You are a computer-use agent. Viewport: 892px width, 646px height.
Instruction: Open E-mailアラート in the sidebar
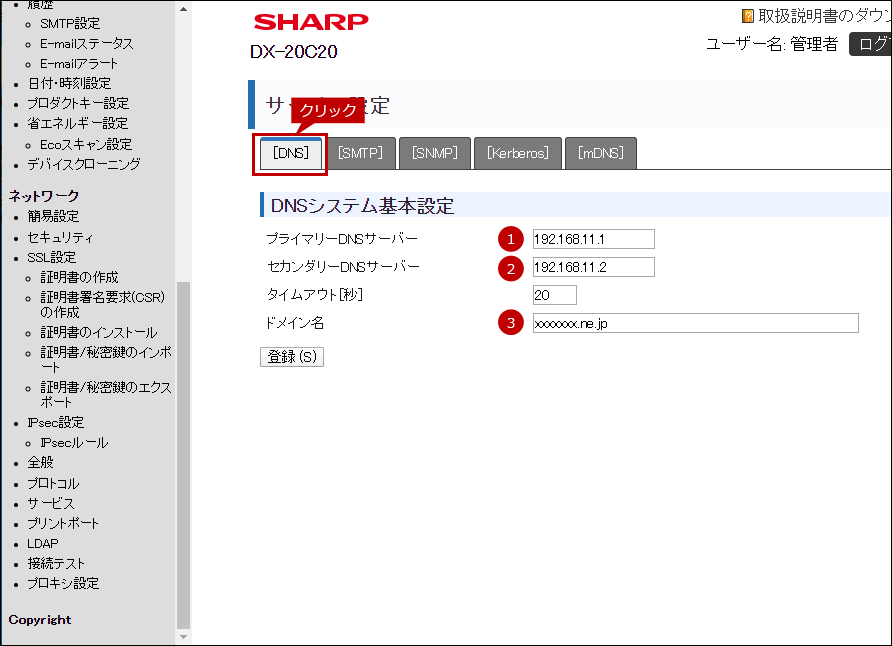79,64
